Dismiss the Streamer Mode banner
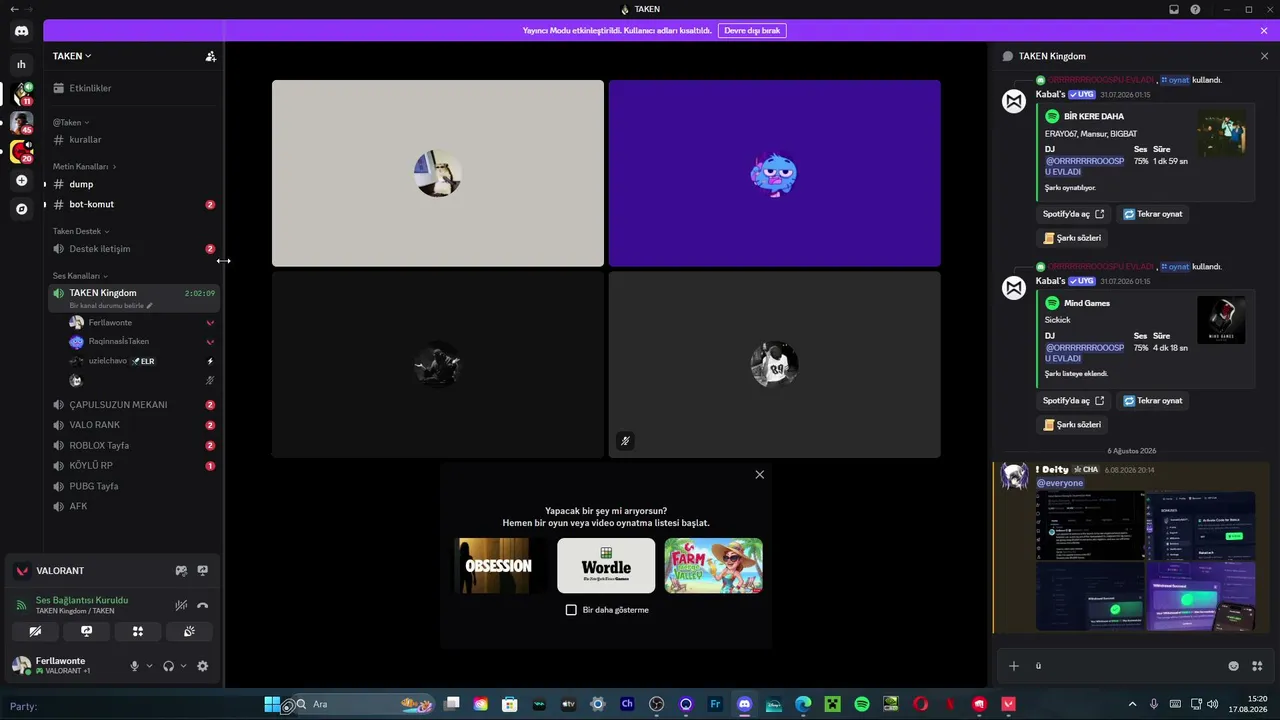1280x720 pixels. pos(1264,31)
